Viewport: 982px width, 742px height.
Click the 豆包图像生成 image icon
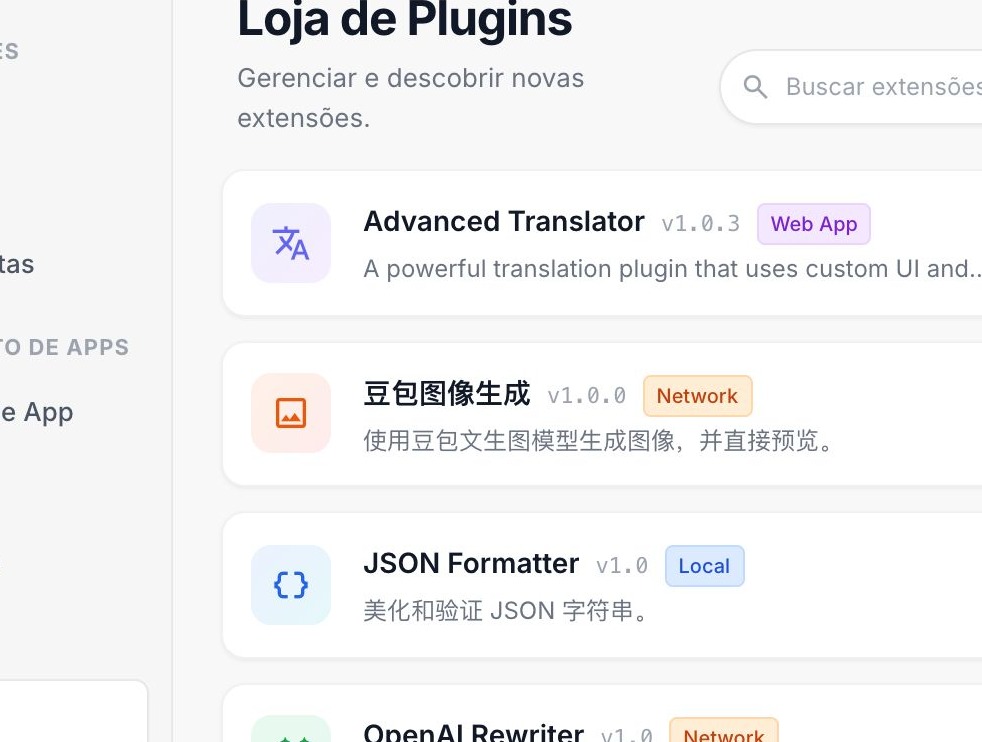pyautogui.click(x=291, y=413)
